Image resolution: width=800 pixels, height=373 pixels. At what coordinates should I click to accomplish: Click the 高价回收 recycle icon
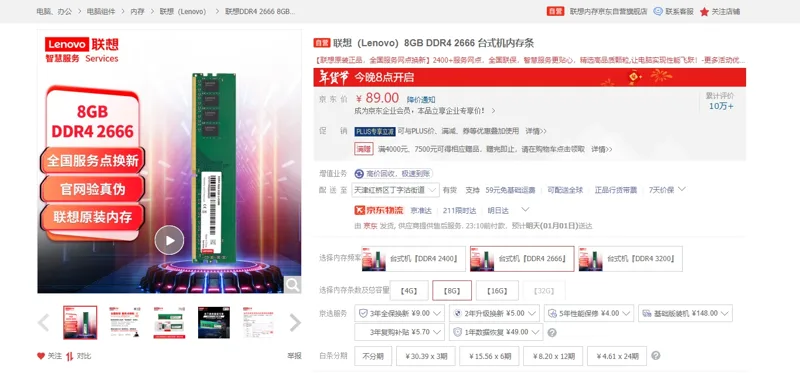[359, 174]
